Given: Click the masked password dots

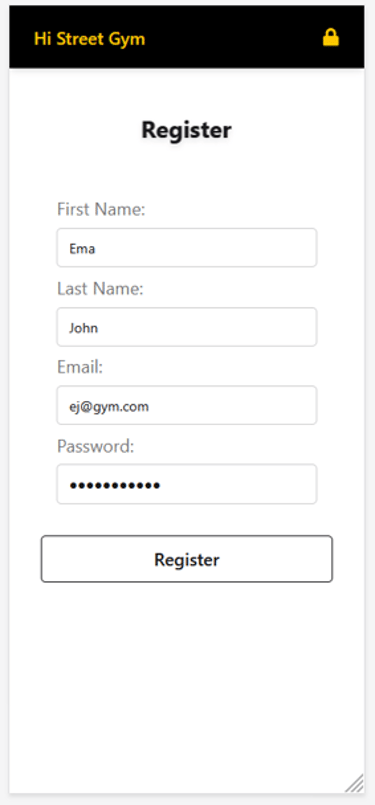Looking at the screenshot, I should coord(115,485).
